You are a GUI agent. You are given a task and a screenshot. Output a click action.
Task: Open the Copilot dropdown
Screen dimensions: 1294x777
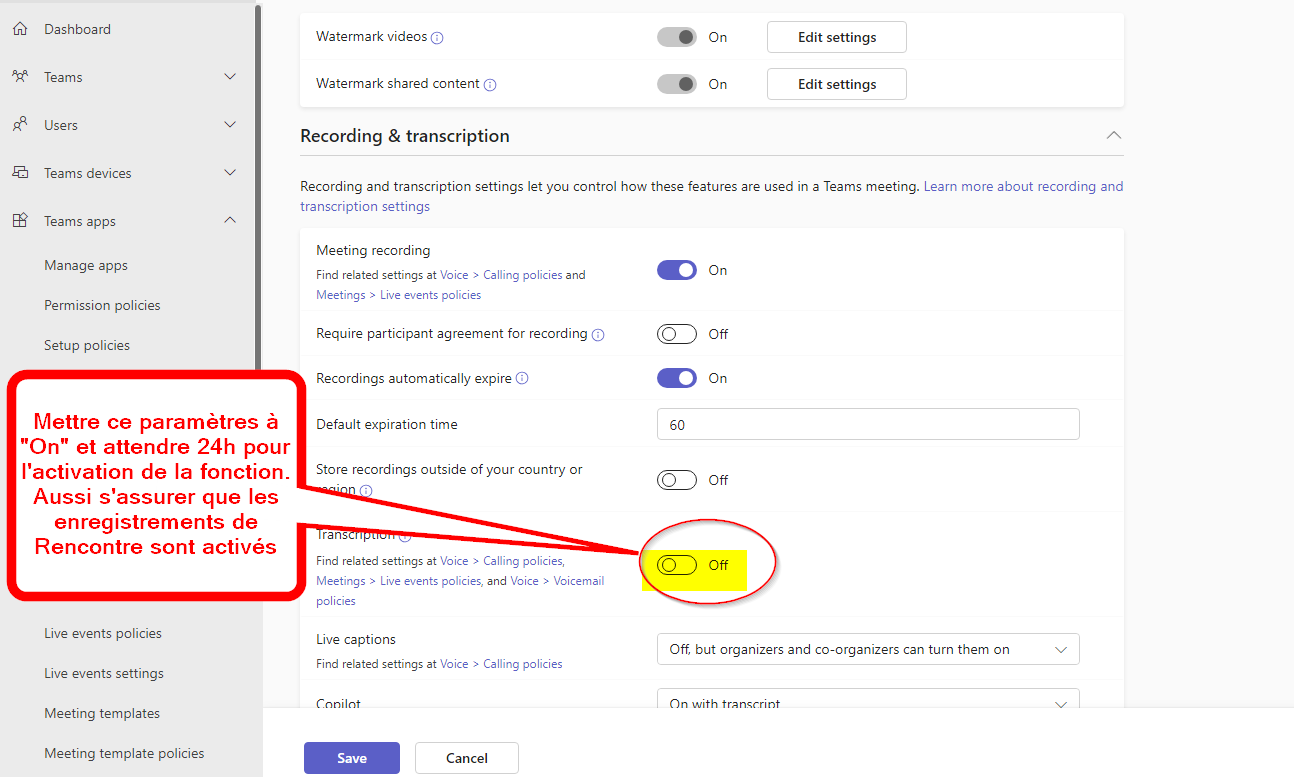point(868,698)
